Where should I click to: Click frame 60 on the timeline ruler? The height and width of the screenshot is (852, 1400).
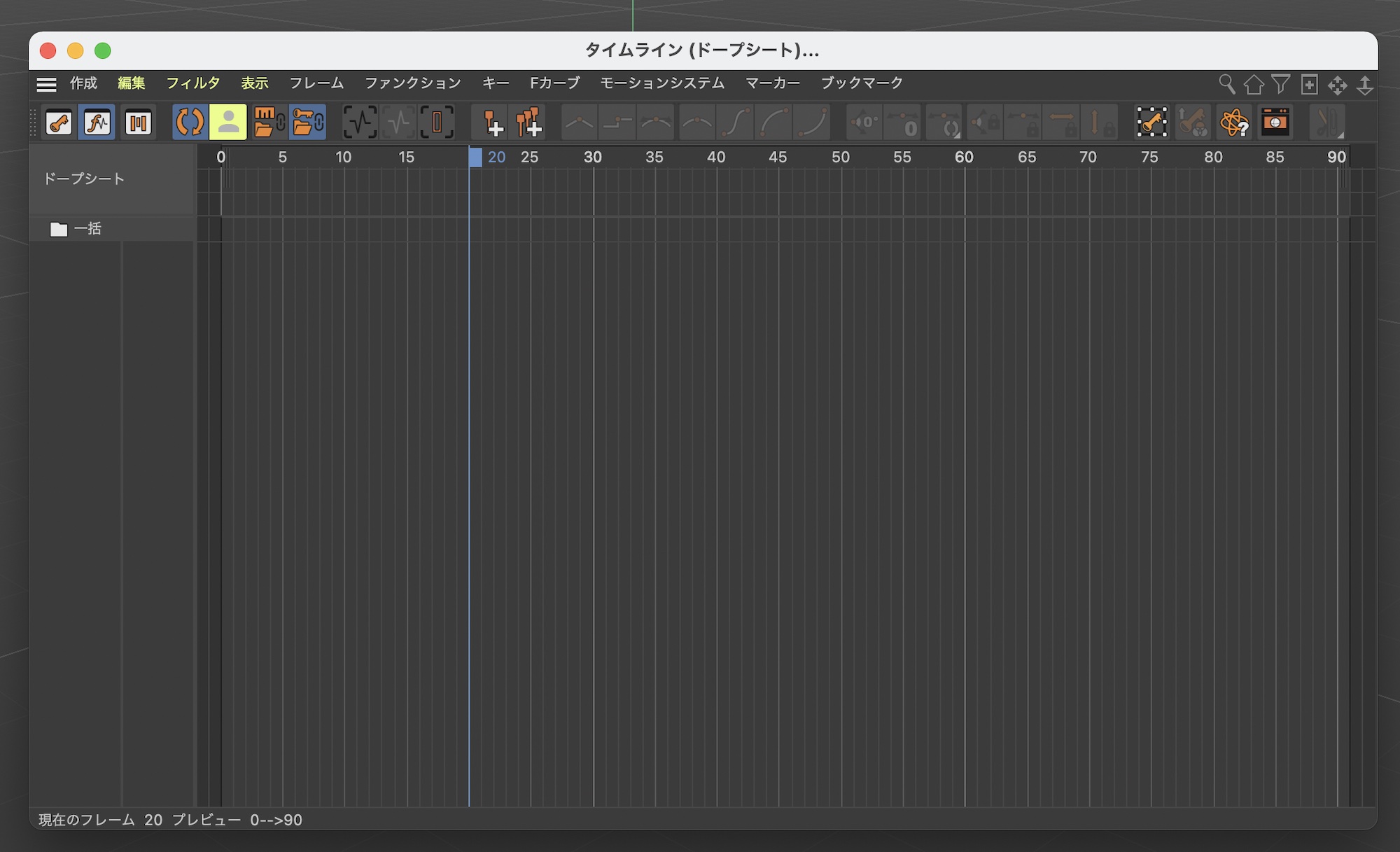[x=964, y=158]
